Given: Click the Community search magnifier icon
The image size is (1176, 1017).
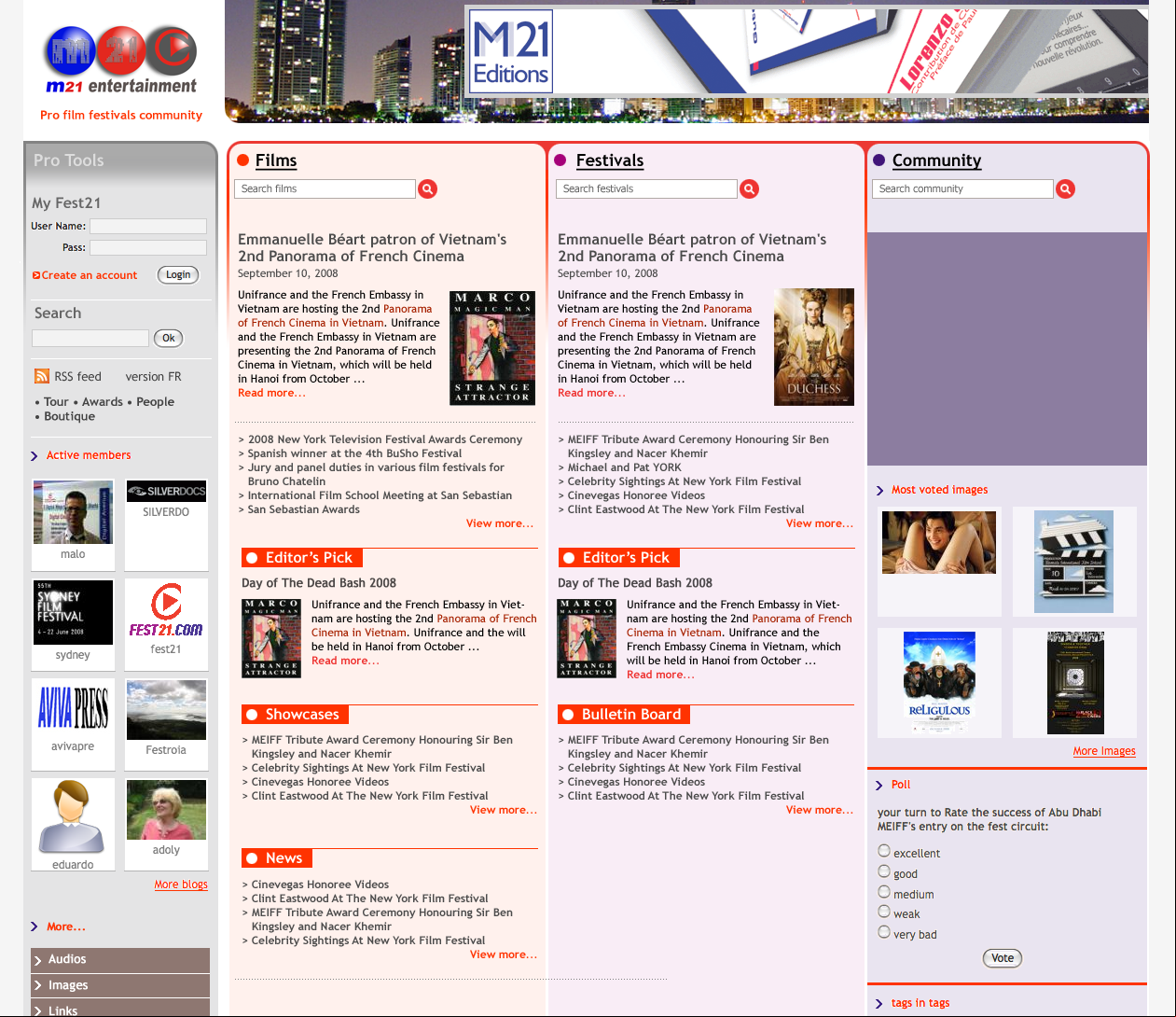Looking at the screenshot, I should [1066, 189].
